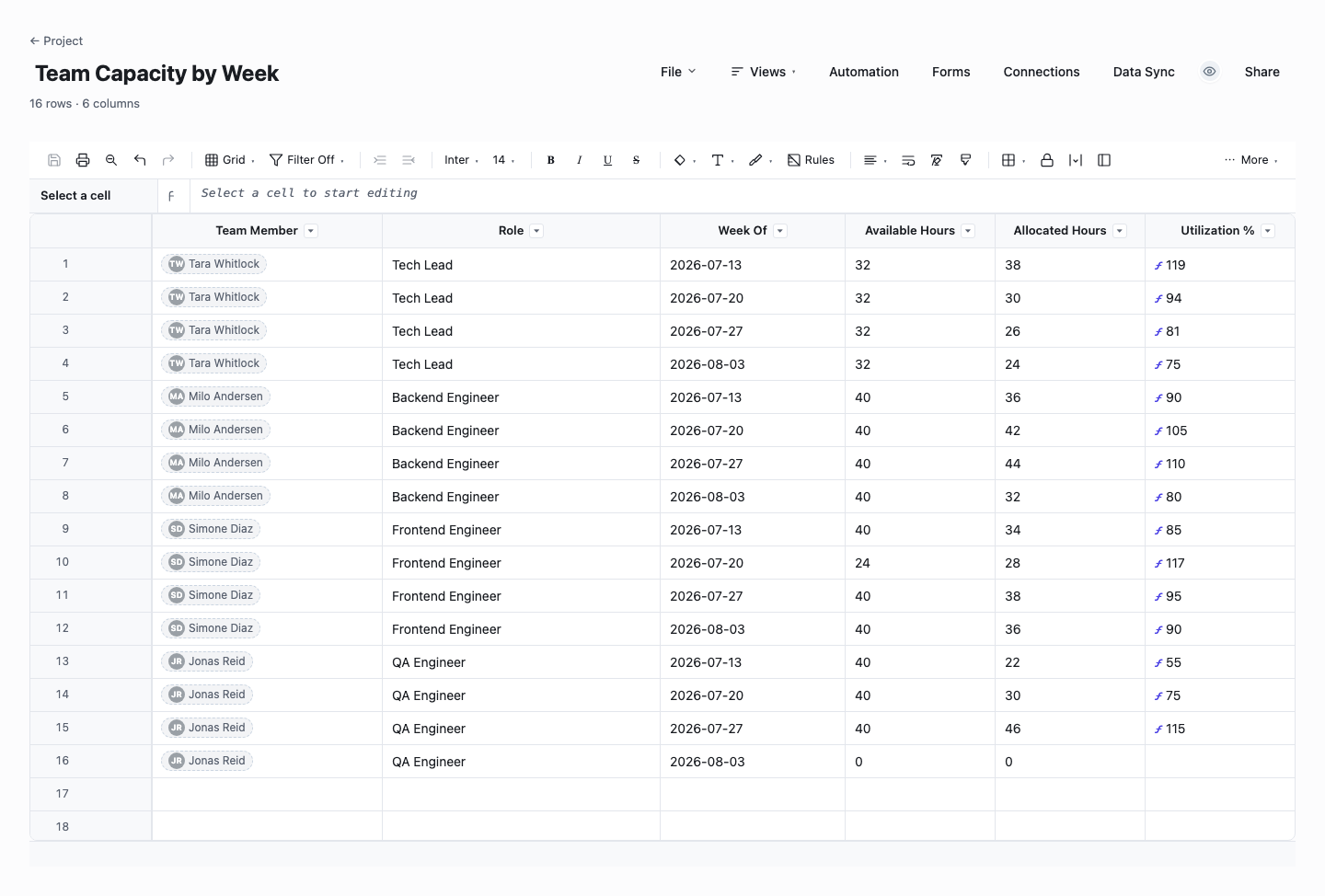Click the Team Capacity by Week title
The height and width of the screenshot is (896, 1325).
pyautogui.click(x=157, y=74)
